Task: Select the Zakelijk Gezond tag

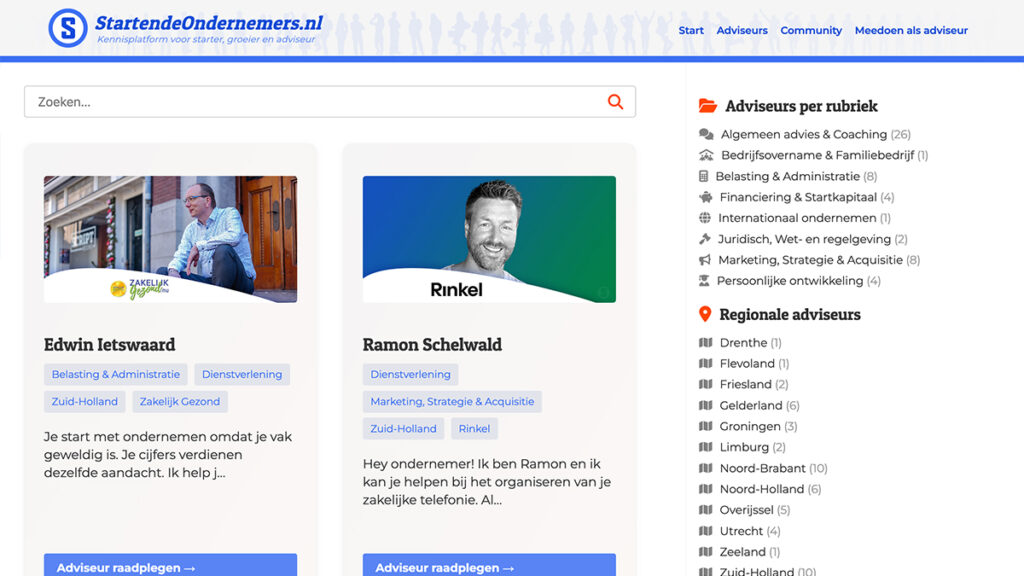Action: pos(180,402)
